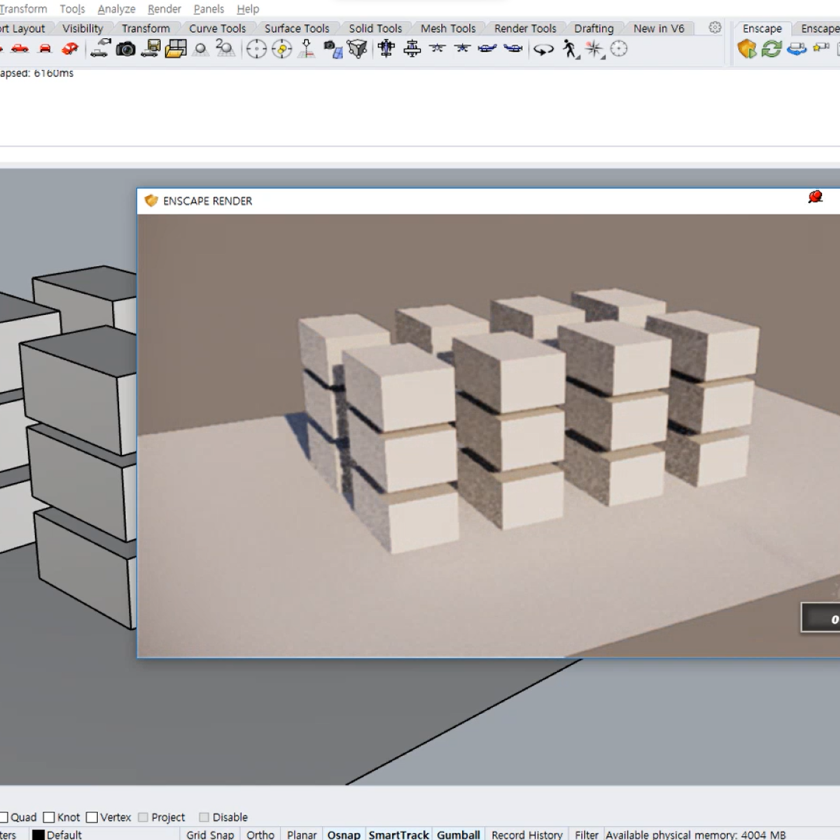Click the Rotate View arrows icon
840x840 pixels.
click(543, 48)
